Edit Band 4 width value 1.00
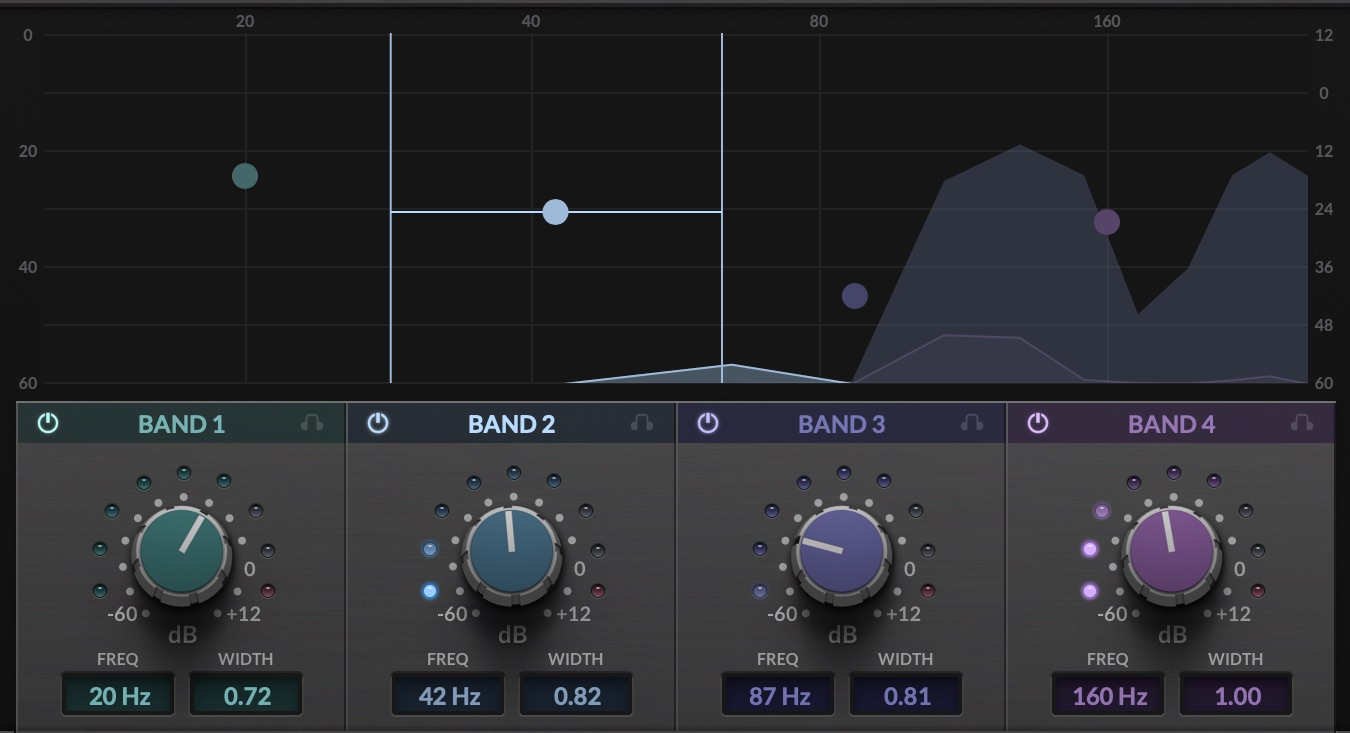This screenshot has height=733, width=1350. coord(1236,696)
